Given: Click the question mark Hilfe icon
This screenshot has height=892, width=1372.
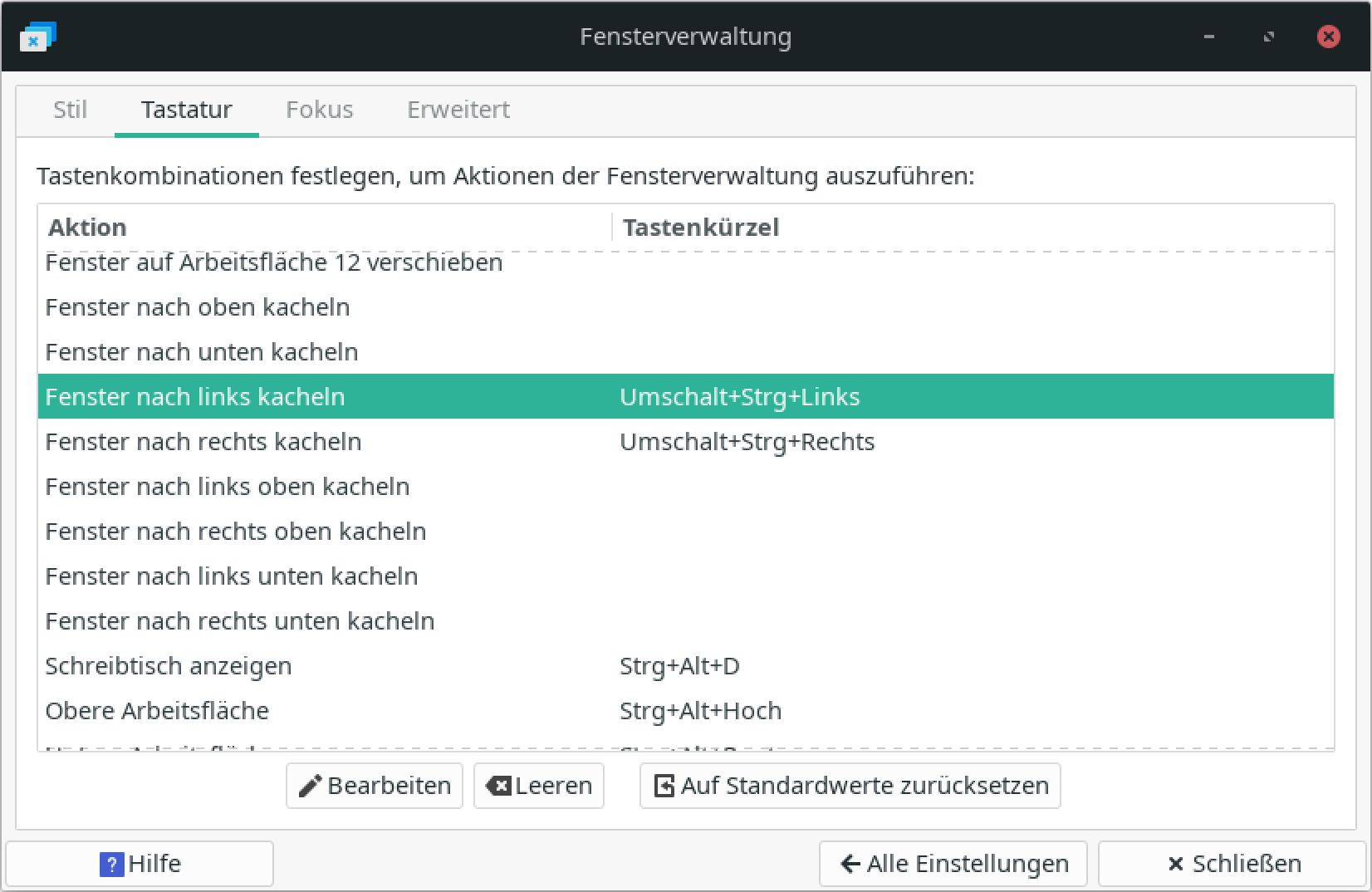Looking at the screenshot, I should tap(111, 865).
